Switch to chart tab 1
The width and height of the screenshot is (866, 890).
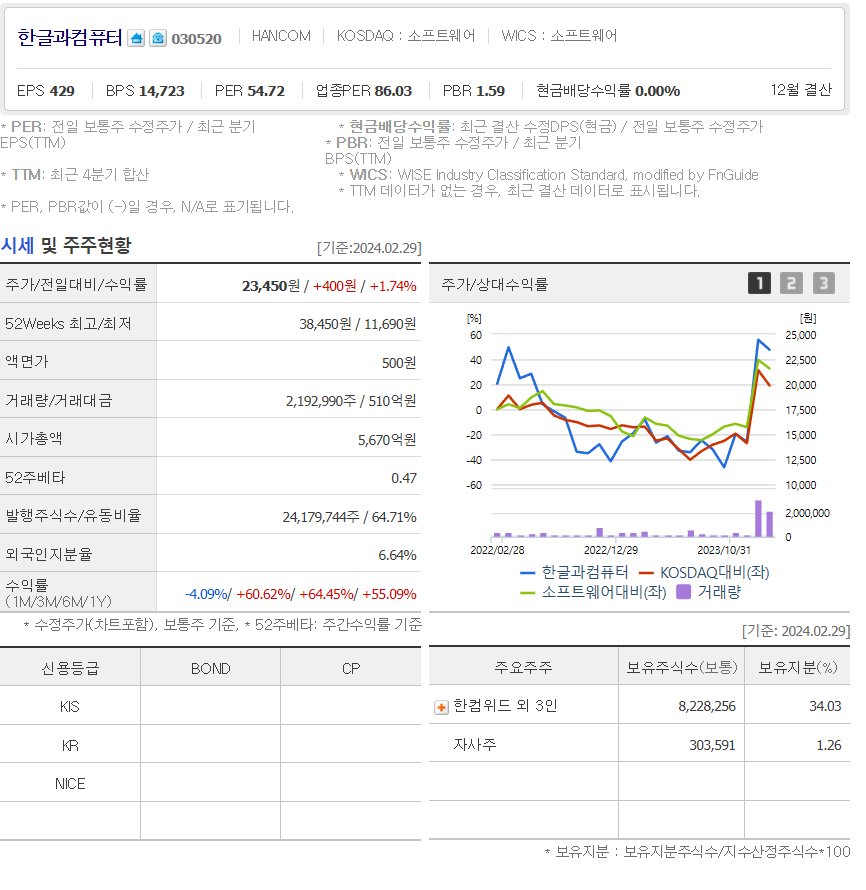pos(759,283)
